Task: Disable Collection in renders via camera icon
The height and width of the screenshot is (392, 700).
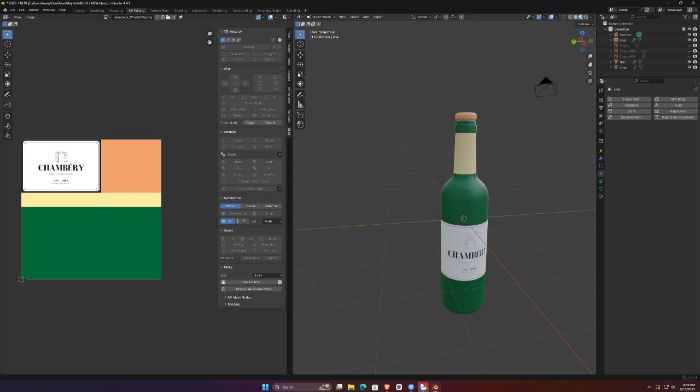Action: click(695, 29)
